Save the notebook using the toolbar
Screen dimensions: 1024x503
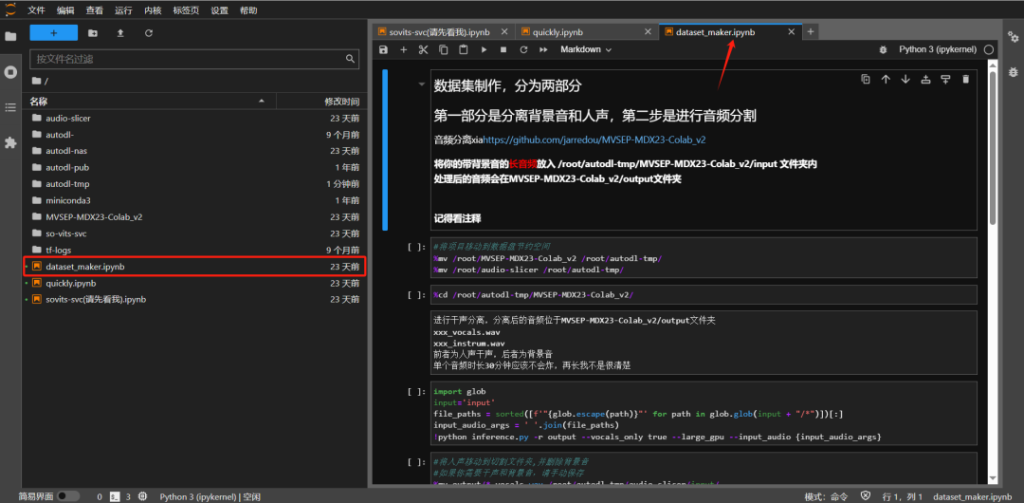(384, 49)
